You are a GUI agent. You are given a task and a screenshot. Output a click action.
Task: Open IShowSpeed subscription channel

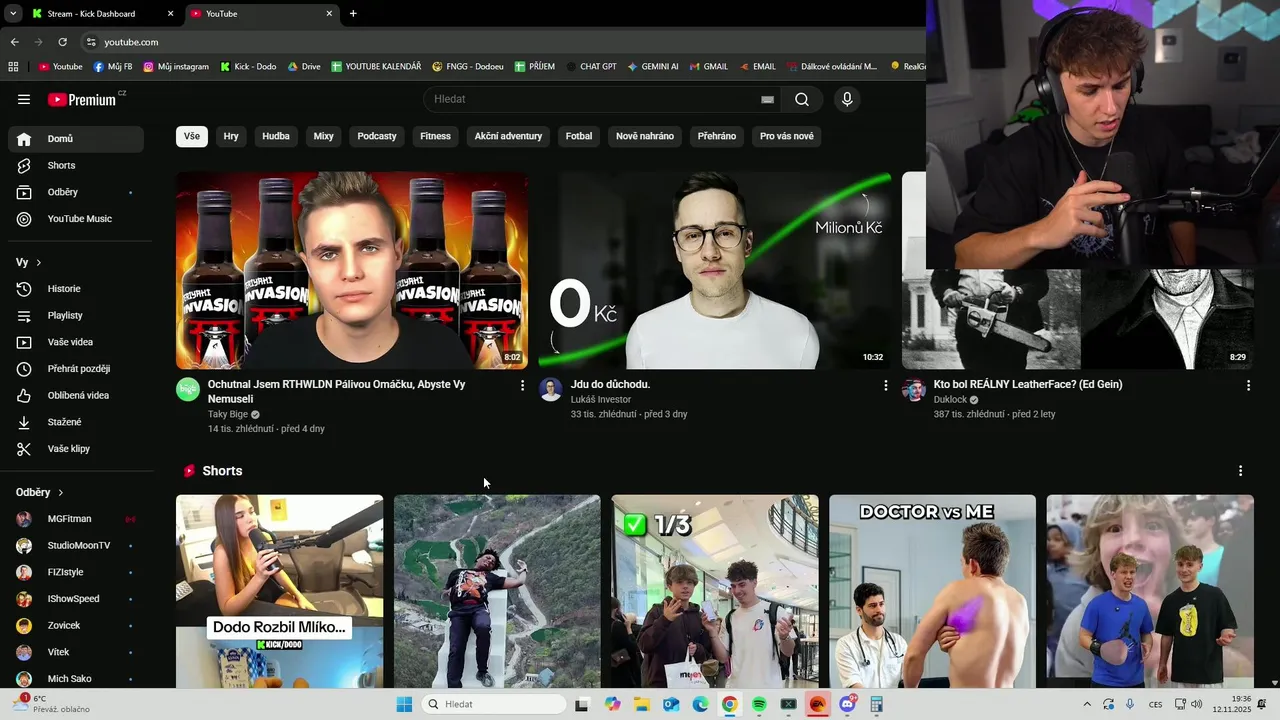point(76,599)
